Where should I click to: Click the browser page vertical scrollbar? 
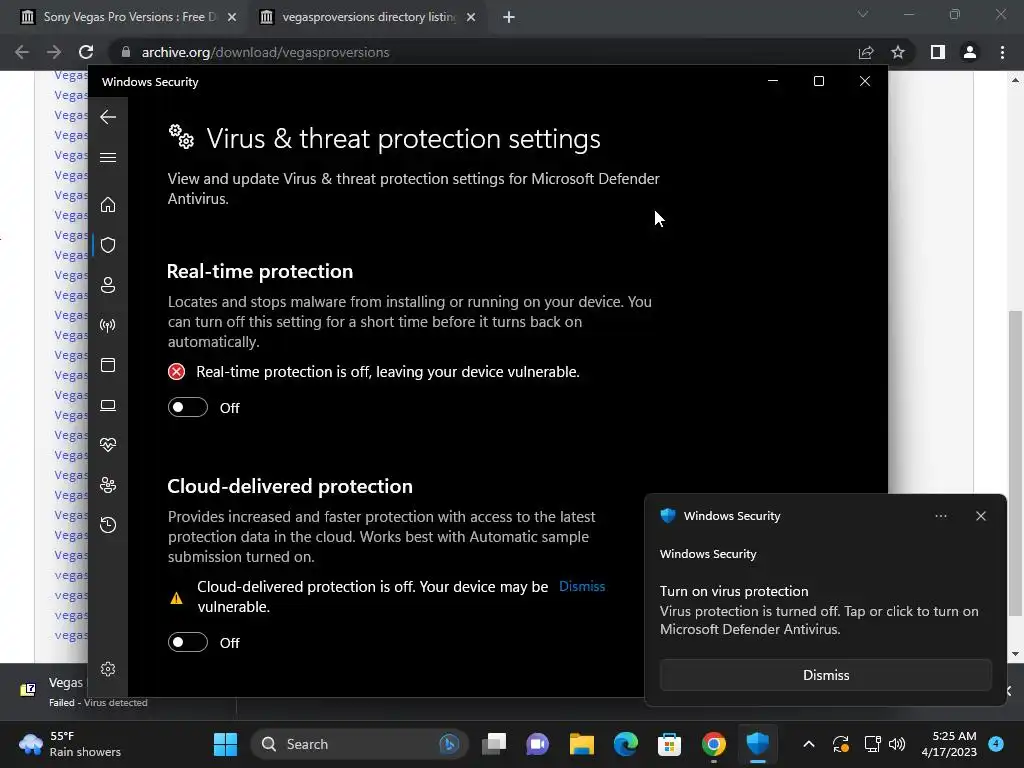1015,464
